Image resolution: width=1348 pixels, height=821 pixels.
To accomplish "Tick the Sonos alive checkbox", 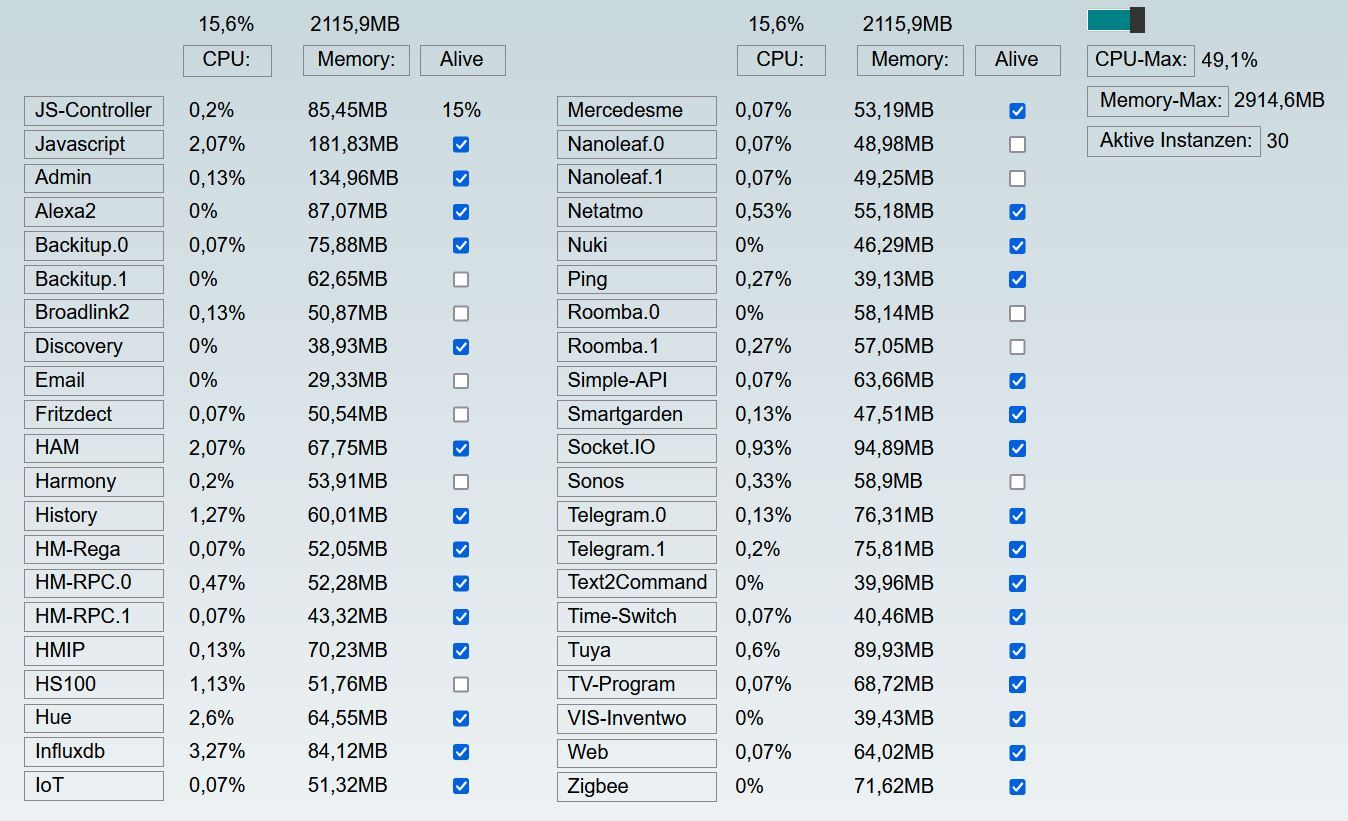I will tap(1017, 481).
